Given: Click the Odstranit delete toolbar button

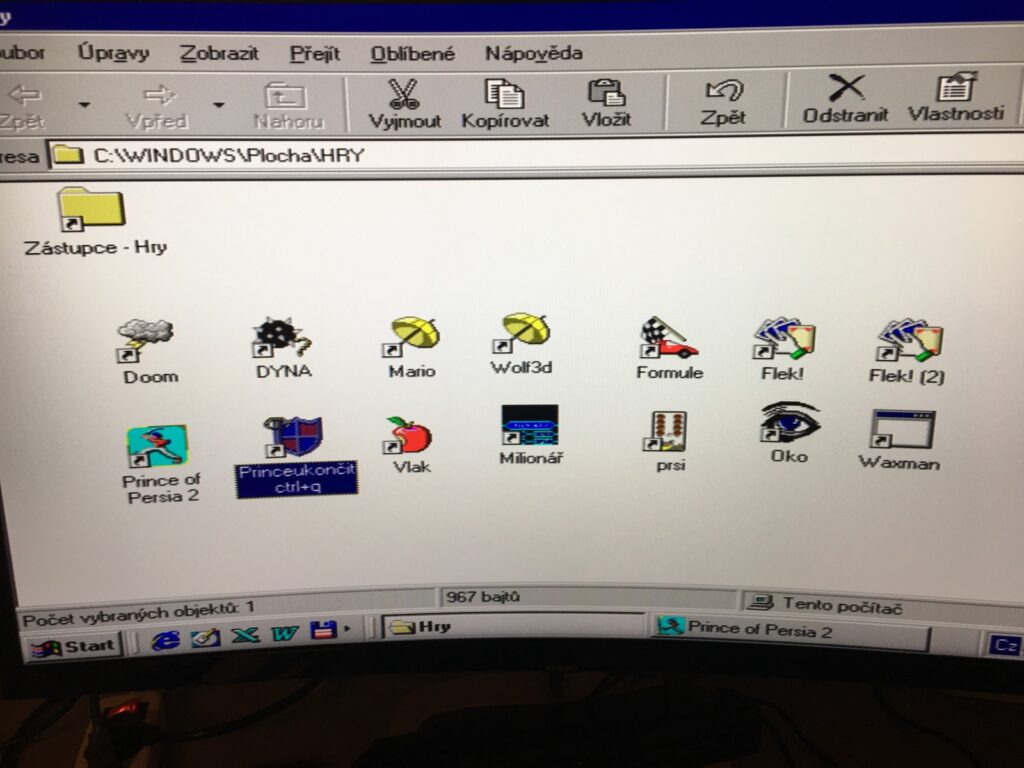Looking at the screenshot, I should click(845, 99).
